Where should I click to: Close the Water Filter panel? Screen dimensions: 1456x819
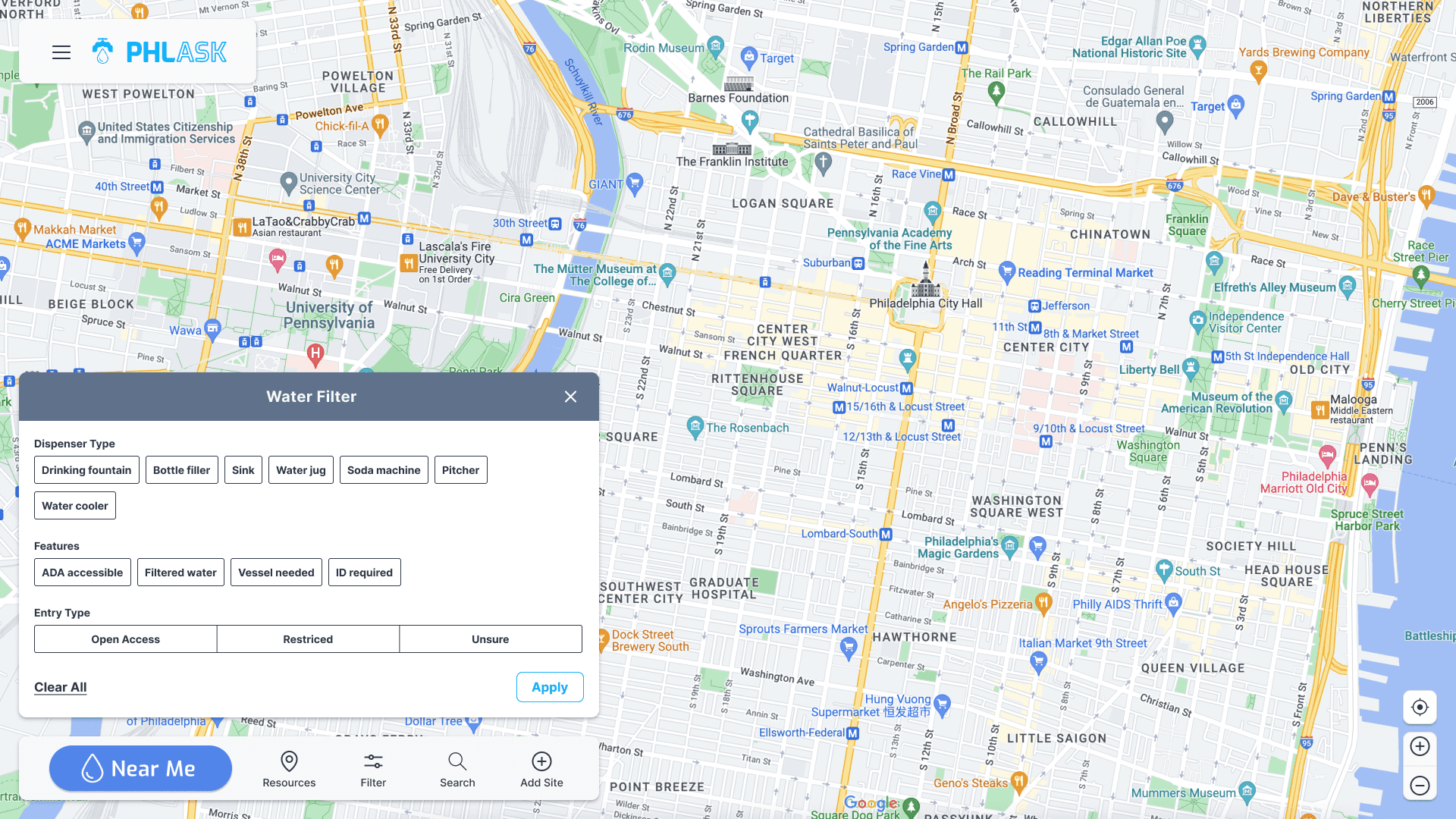pos(571,397)
